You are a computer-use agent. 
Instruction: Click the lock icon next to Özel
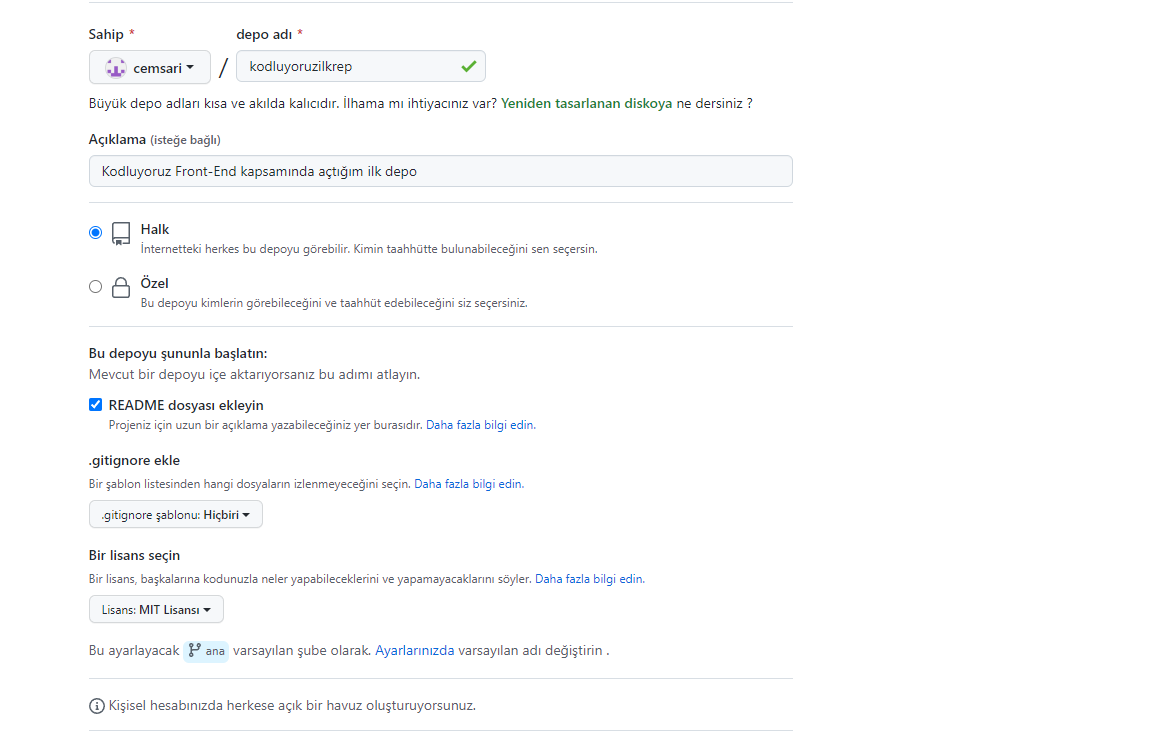[x=120, y=287]
